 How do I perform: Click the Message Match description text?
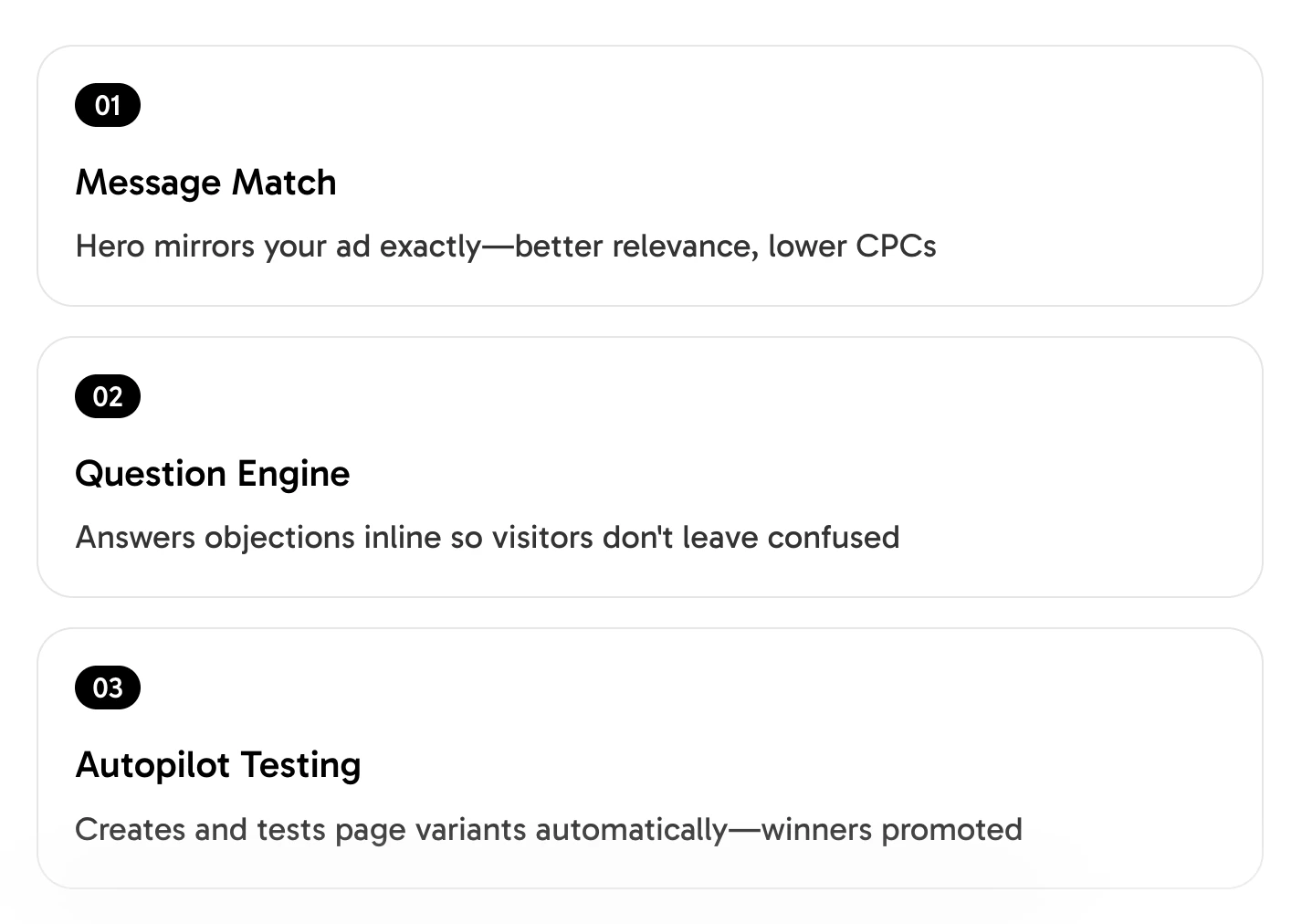[x=506, y=247]
